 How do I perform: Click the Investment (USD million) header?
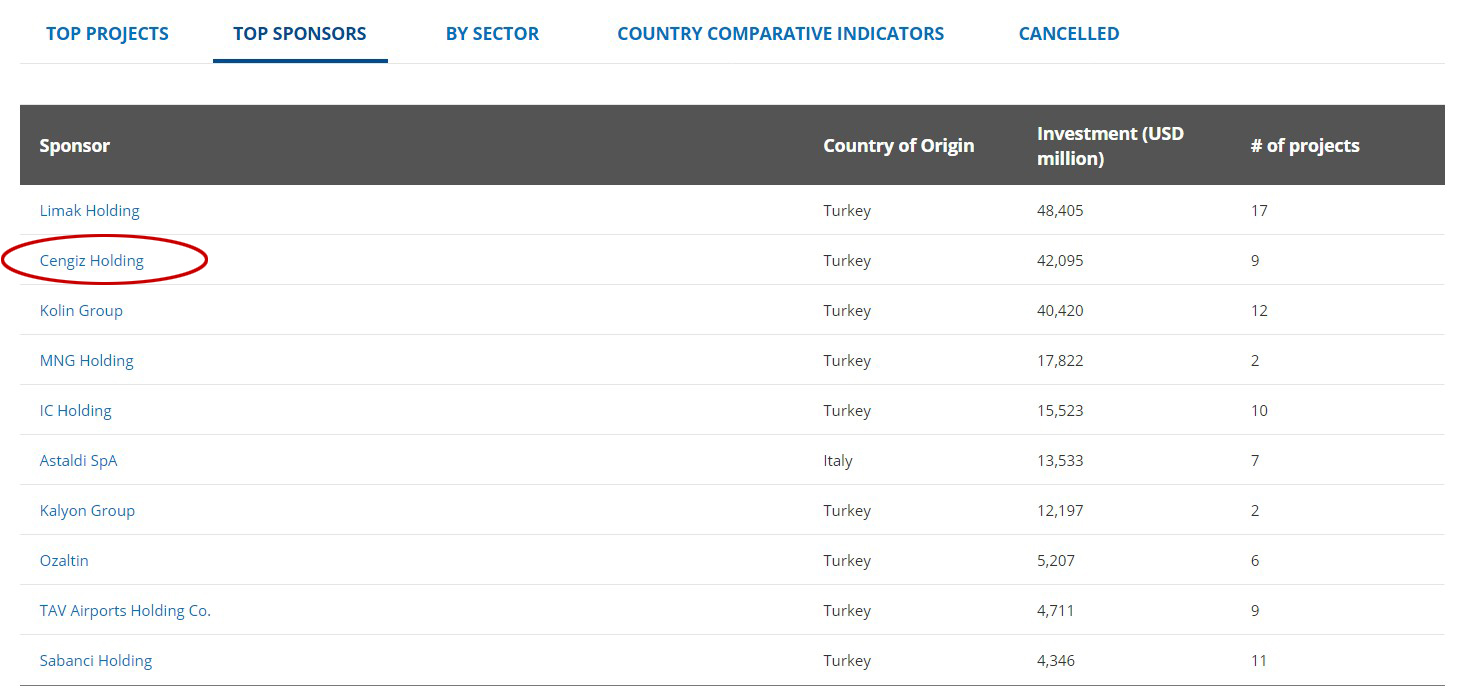(x=1110, y=146)
